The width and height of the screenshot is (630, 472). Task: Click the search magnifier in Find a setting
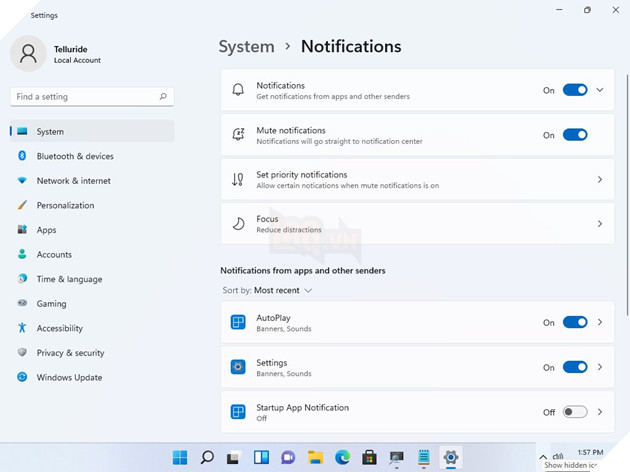pyautogui.click(x=163, y=96)
